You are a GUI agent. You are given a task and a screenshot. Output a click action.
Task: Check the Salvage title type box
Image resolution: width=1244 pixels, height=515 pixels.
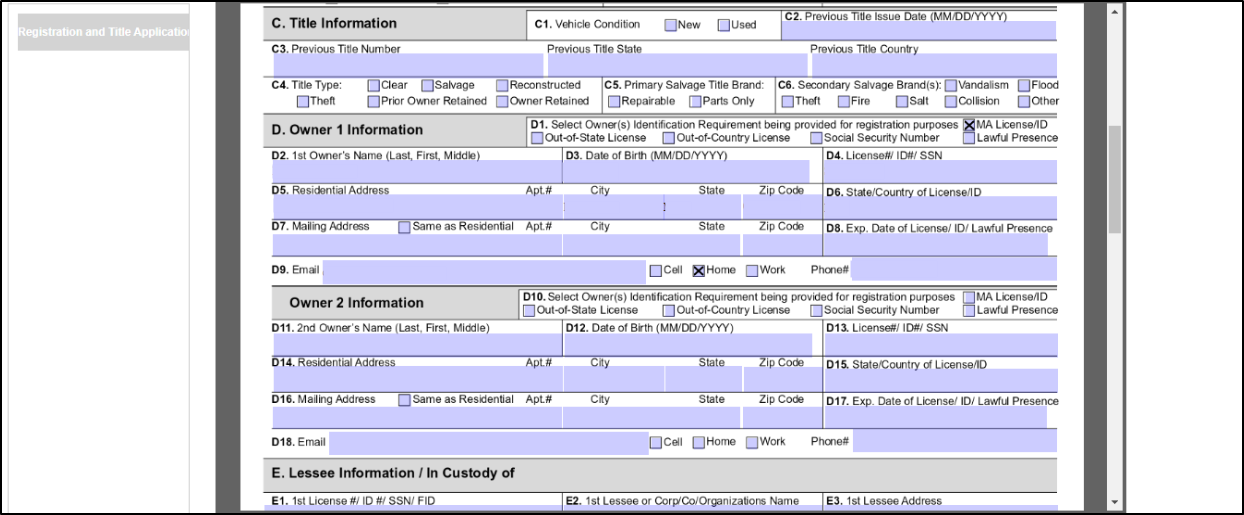pyautogui.click(x=427, y=86)
